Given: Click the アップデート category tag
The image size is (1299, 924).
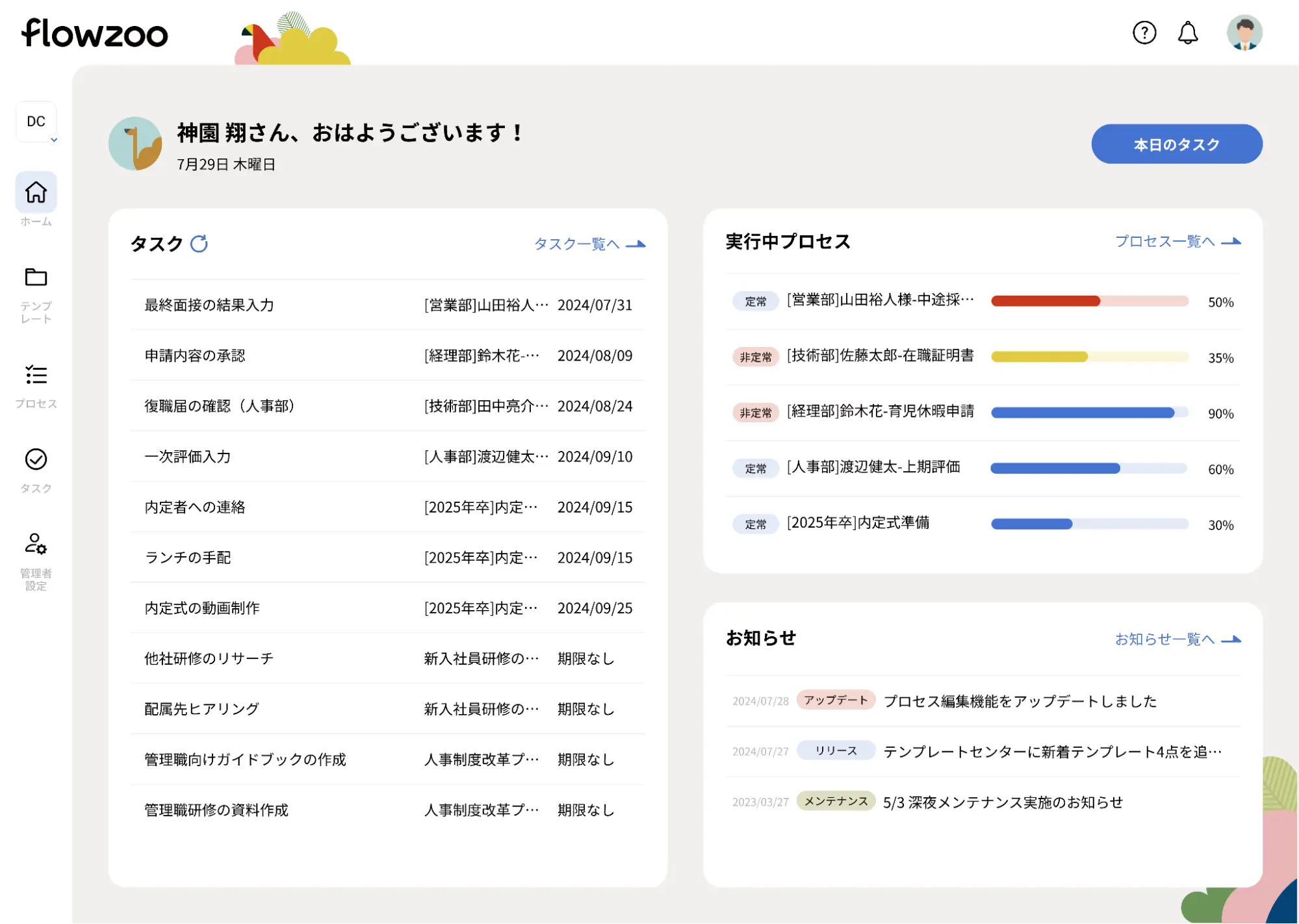Looking at the screenshot, I should click(836, 700).
